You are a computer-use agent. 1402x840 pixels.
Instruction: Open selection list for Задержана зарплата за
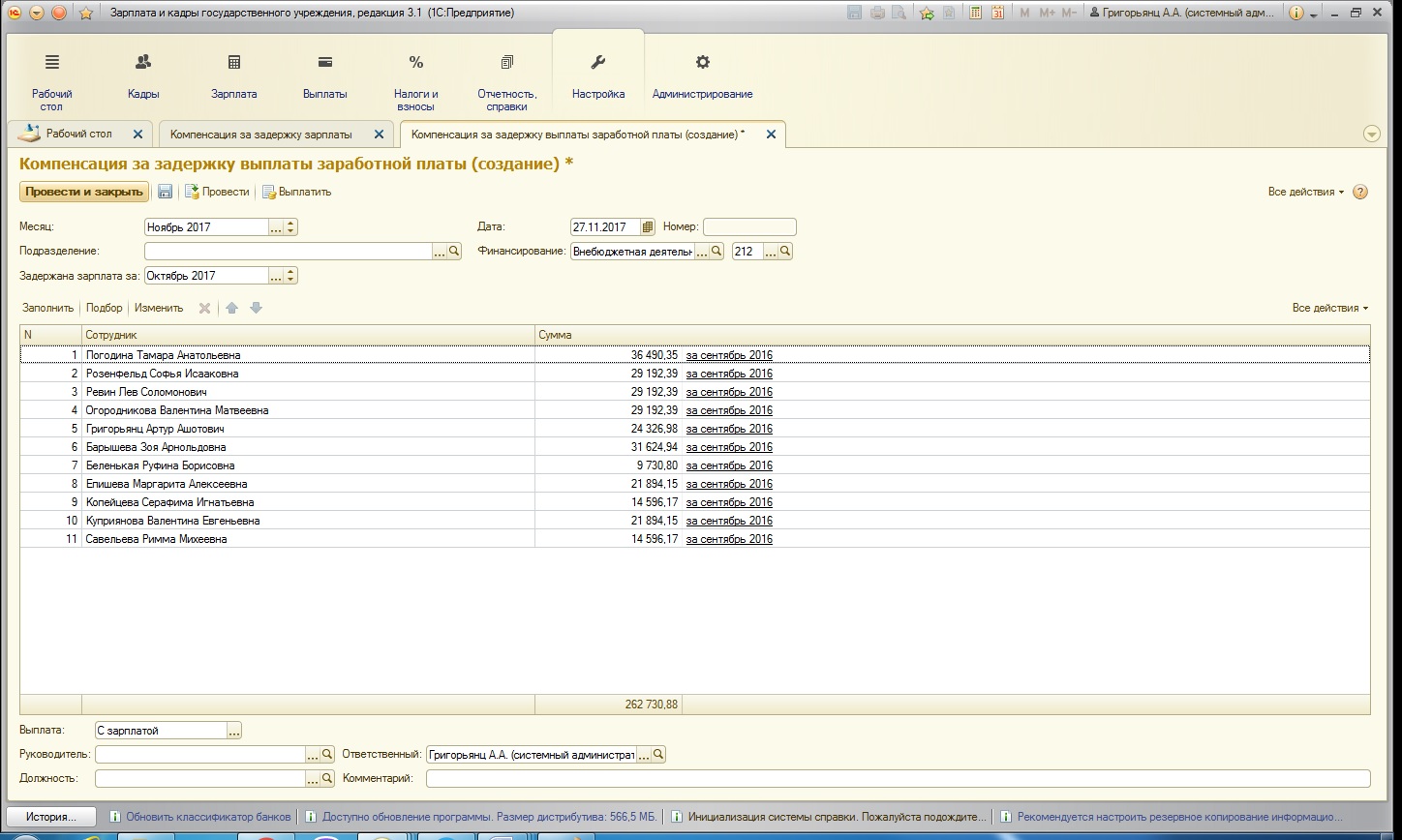point(276,276)
